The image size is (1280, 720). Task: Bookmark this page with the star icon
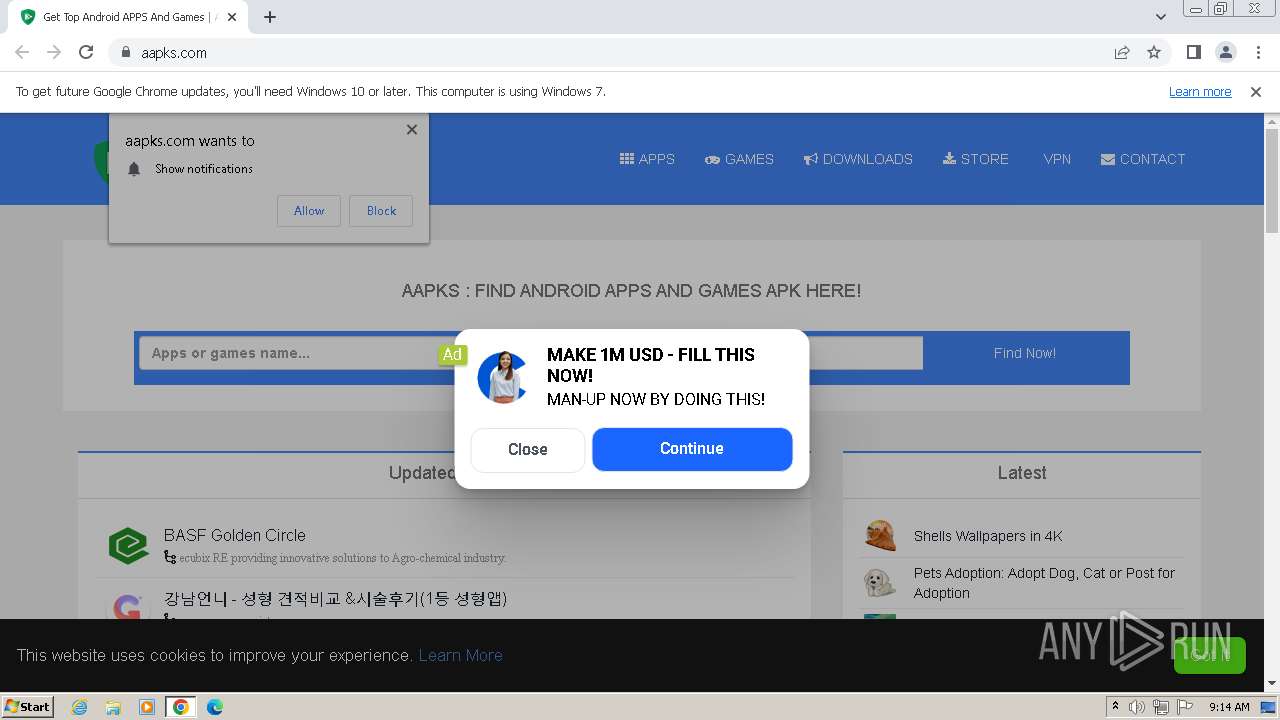pos(1154,53)
